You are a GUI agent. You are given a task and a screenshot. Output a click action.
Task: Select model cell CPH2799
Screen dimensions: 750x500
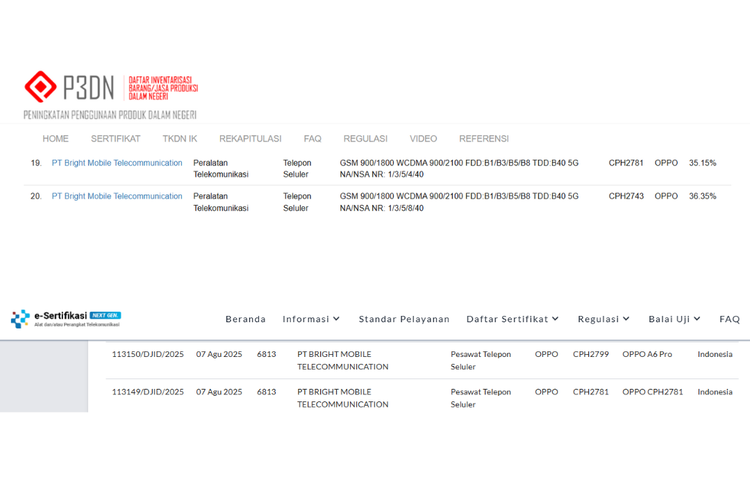[x=591, y=354]
